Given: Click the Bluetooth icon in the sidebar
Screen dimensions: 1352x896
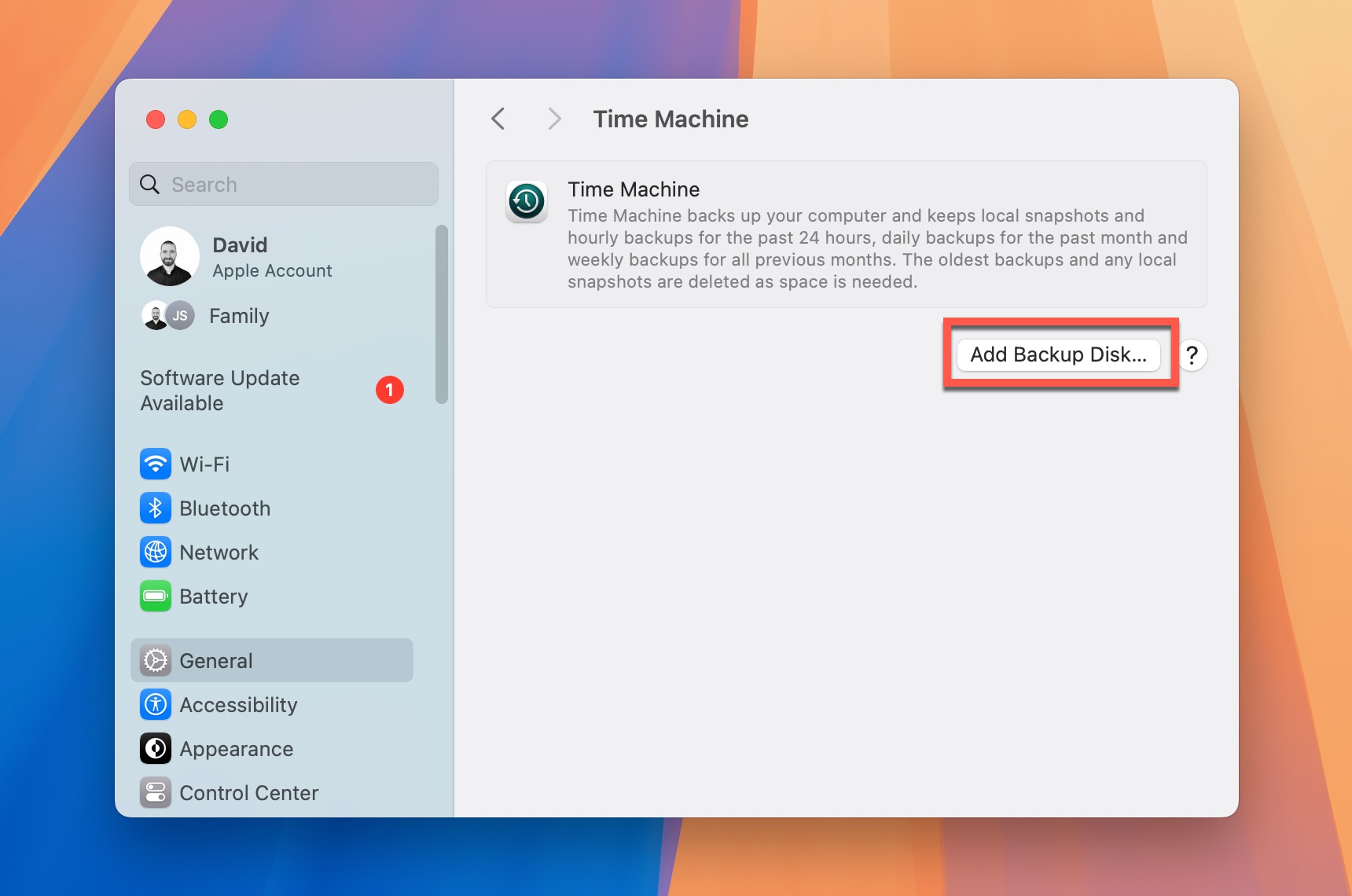Looking at the screenshot, I should click(156, 508).
